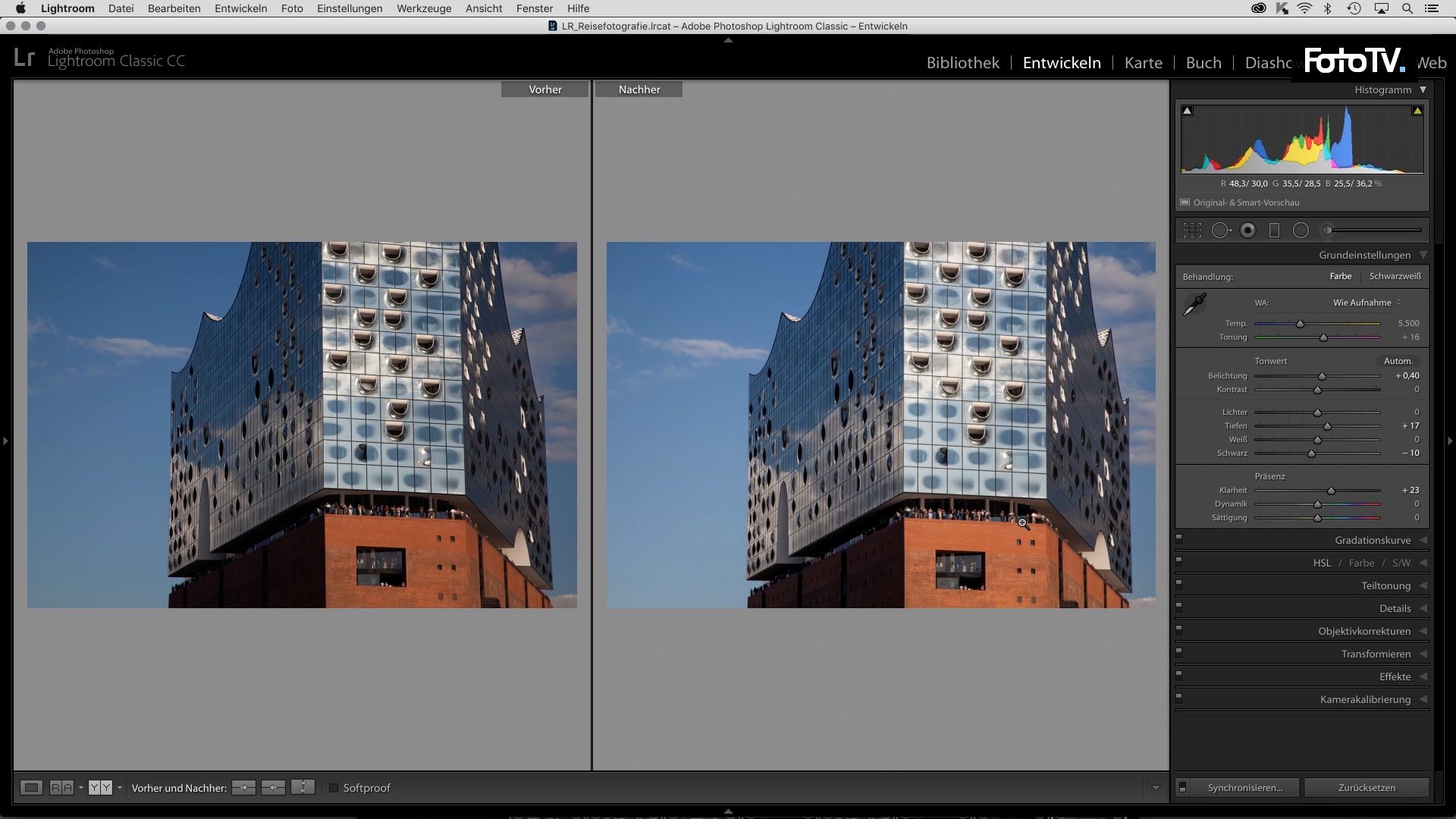This screenshot has width=1456, height=819.
Task: Switch to the Bibliothek module
Action: 962,63
